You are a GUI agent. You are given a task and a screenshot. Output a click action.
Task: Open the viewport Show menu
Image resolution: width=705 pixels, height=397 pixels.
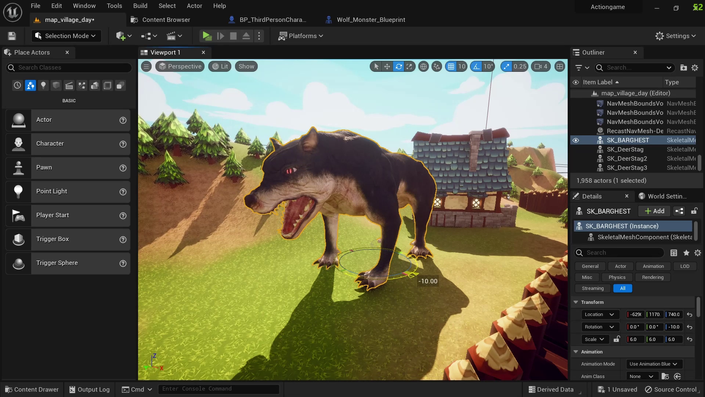246,67
